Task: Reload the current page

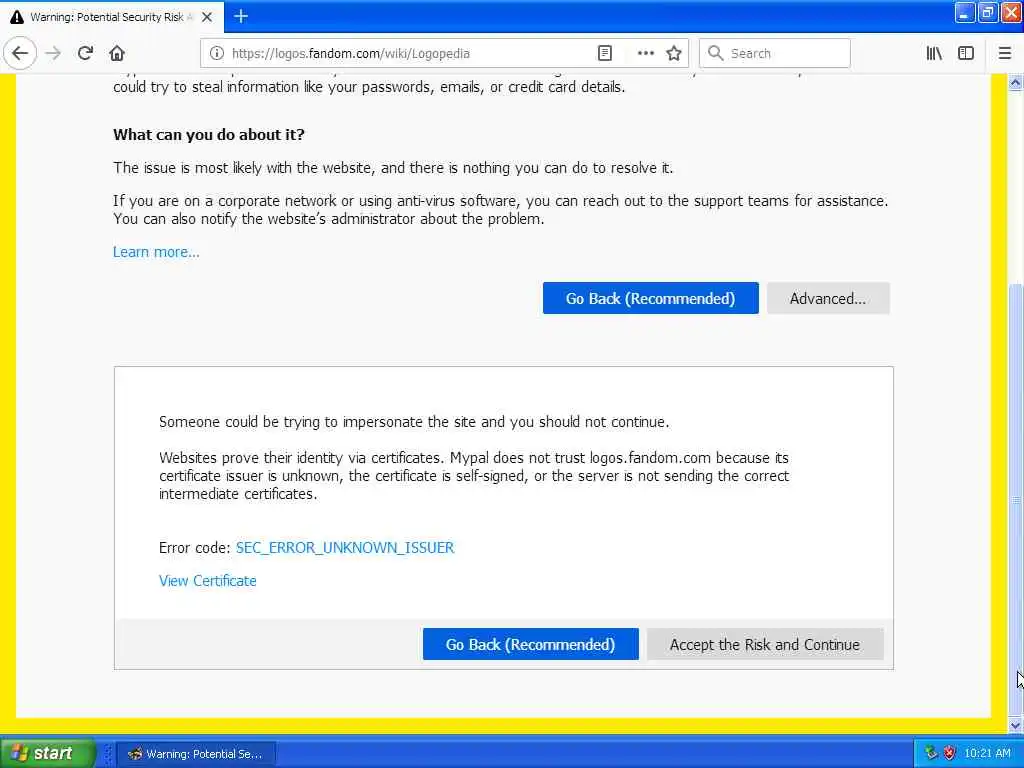Action: tap(85, 53)
